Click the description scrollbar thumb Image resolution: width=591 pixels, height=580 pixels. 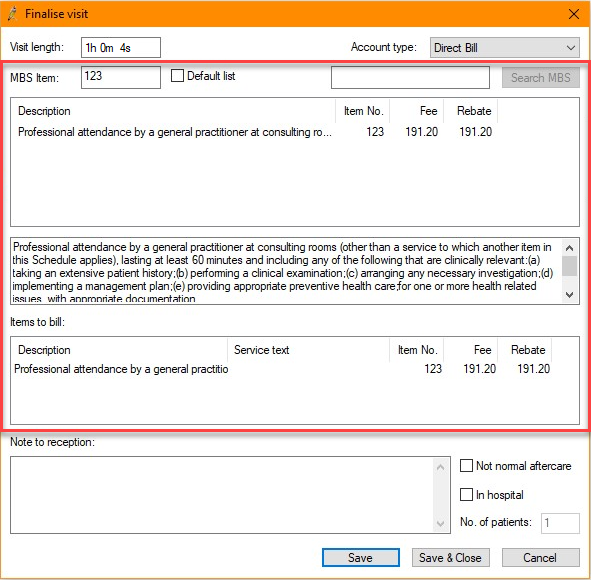pos(570,266)
